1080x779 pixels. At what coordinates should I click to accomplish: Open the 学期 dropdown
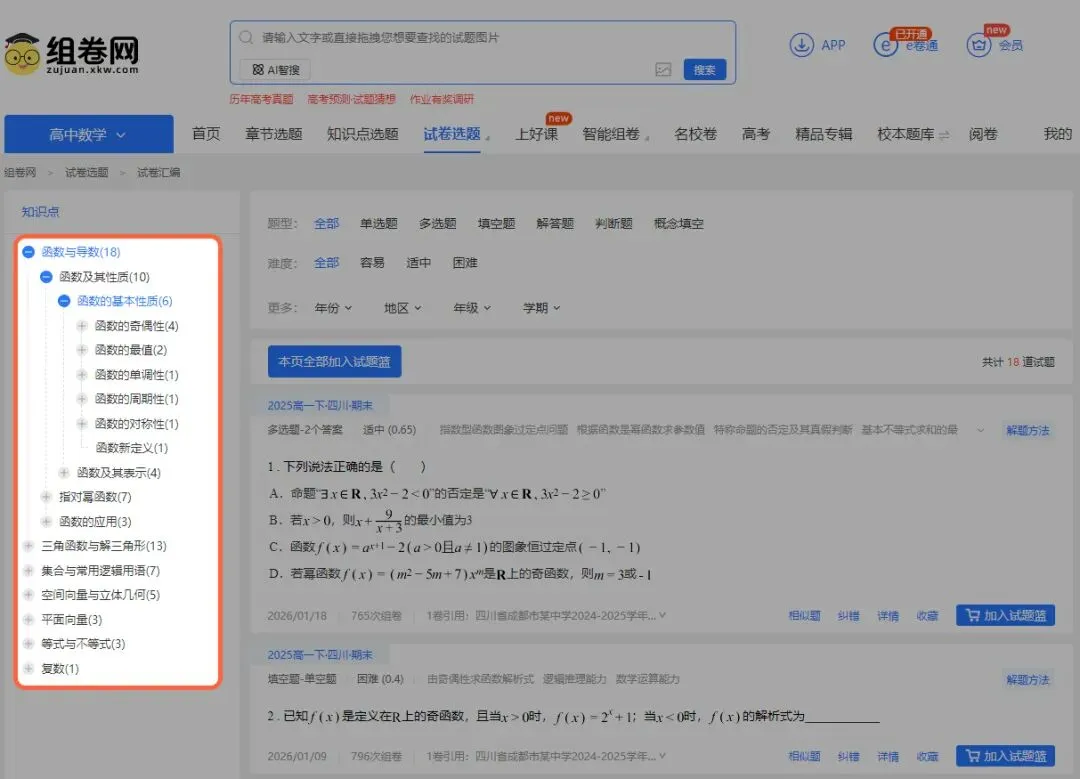tap(542, 308)
